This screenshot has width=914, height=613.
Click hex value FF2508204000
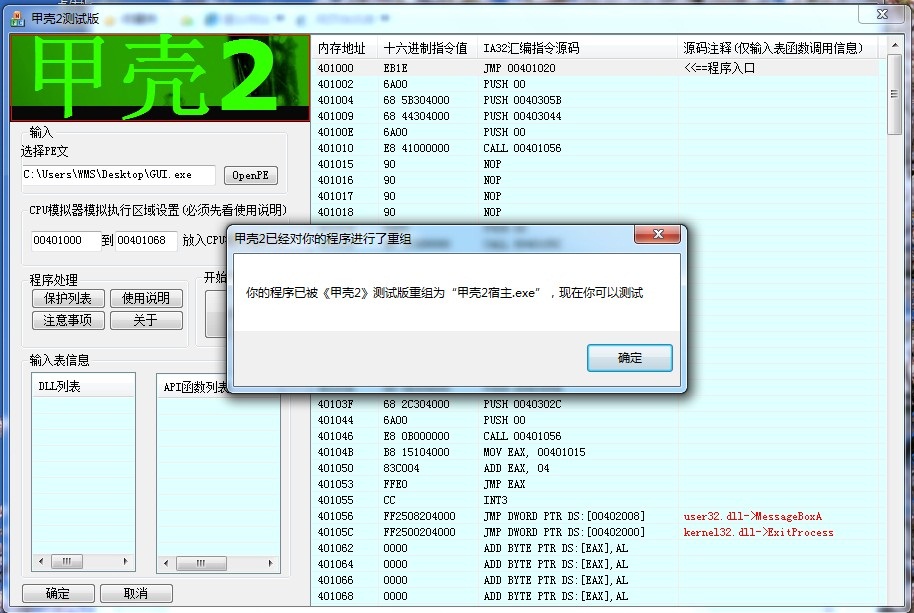click(x=419, y=516)
